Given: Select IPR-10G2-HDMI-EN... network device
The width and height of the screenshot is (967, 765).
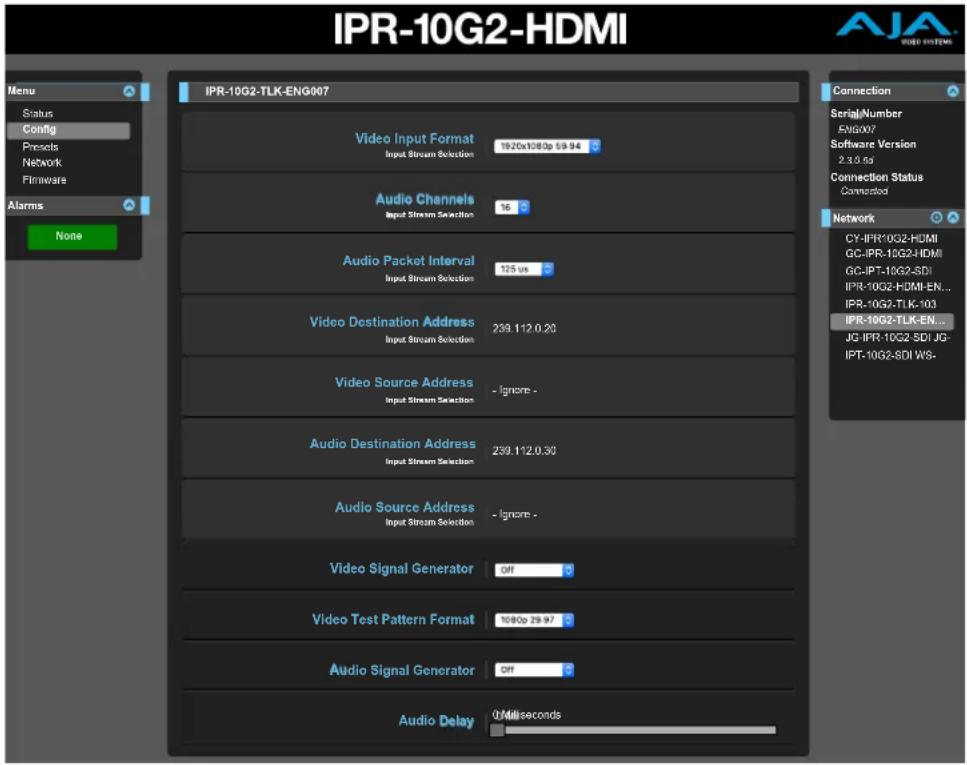Looking at the screenshot, I should click(x=897, y=287).
